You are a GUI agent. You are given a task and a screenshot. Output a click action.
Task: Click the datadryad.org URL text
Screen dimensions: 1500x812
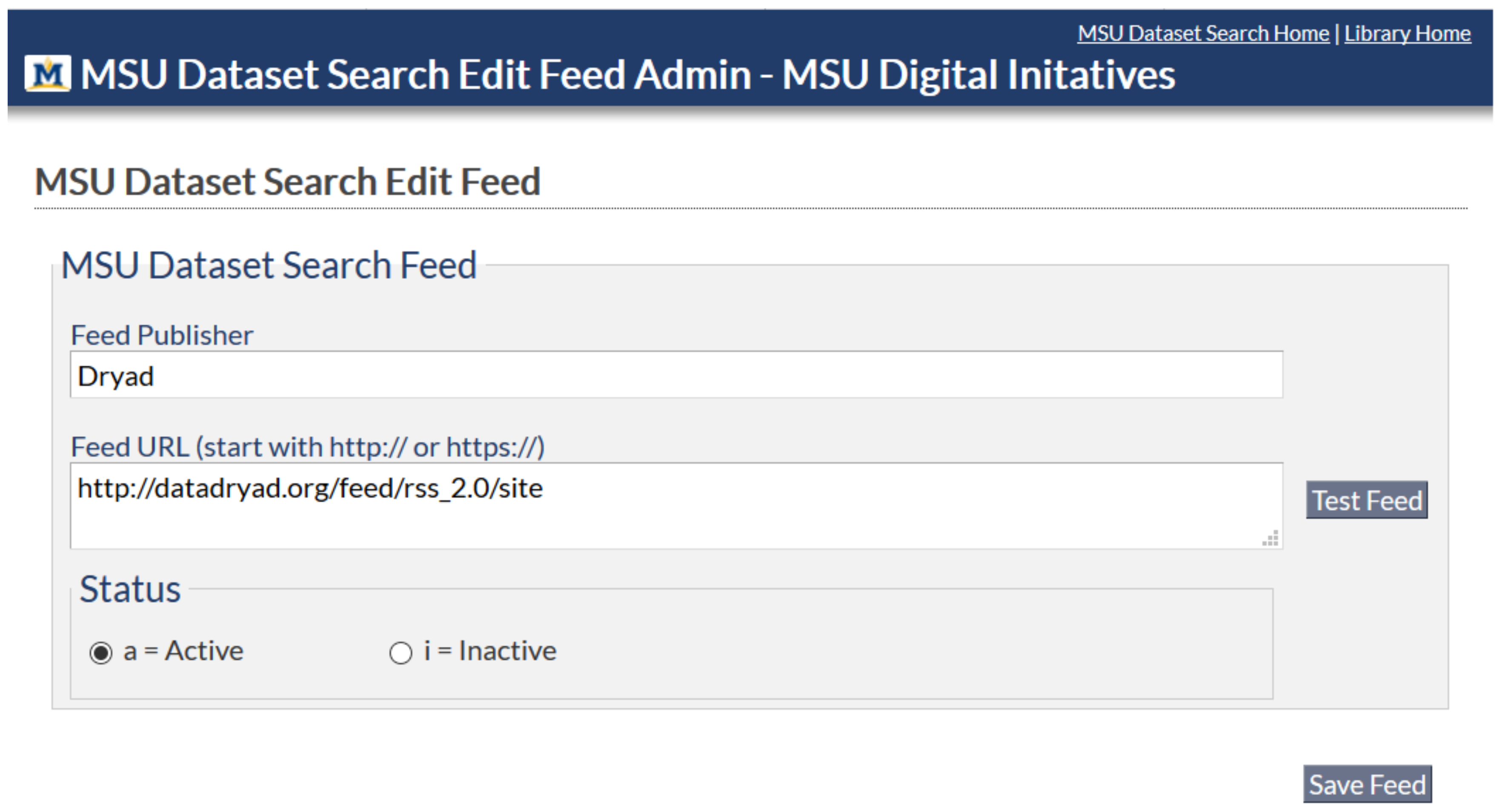310,489
